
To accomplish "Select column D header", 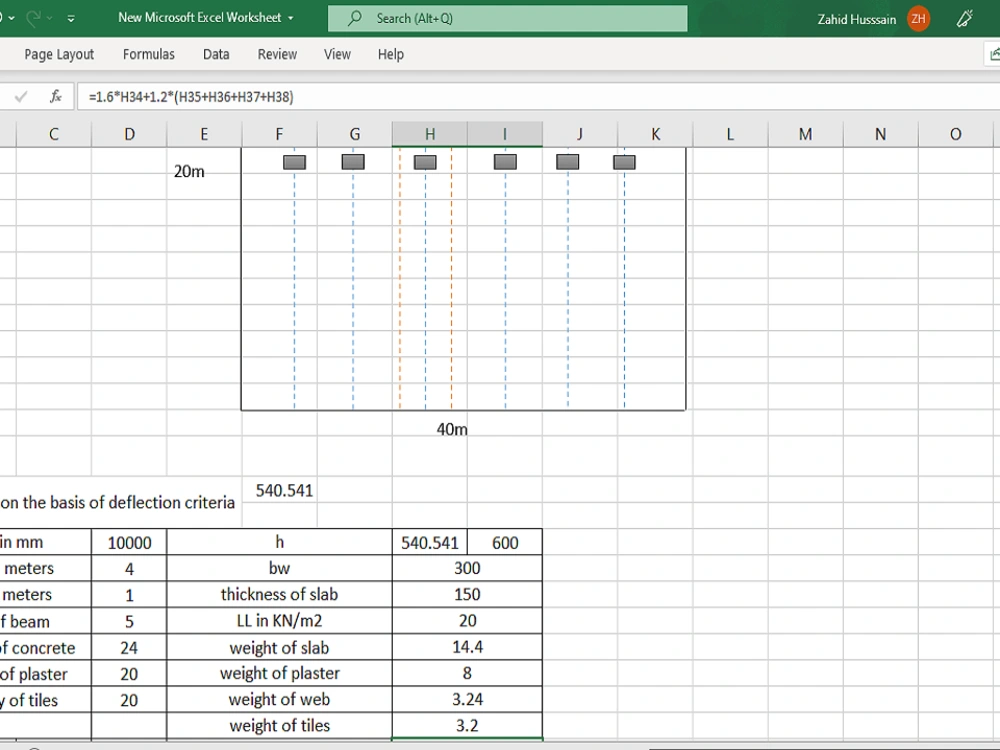I will point(129,134).
